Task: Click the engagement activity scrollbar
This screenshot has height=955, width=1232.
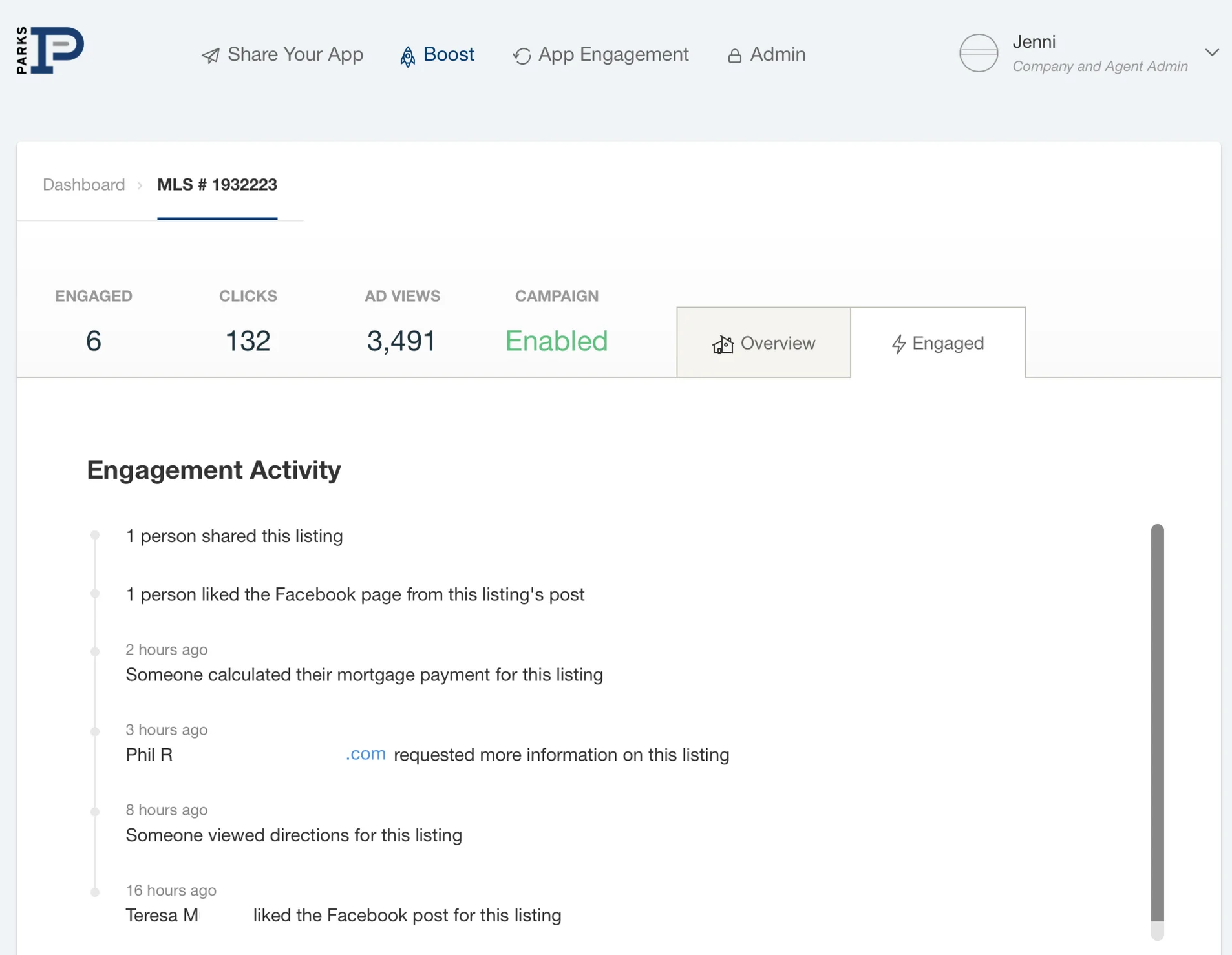Action: click(1157, 724)
